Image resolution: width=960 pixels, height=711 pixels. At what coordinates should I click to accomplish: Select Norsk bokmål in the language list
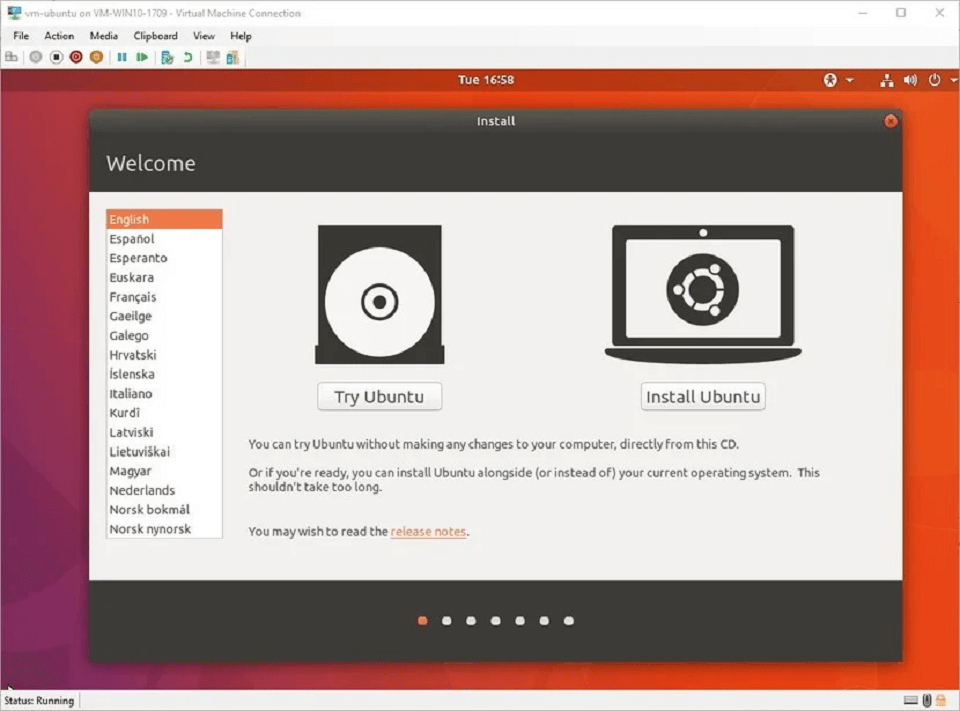pyautogui.click(x=164, y=510)
